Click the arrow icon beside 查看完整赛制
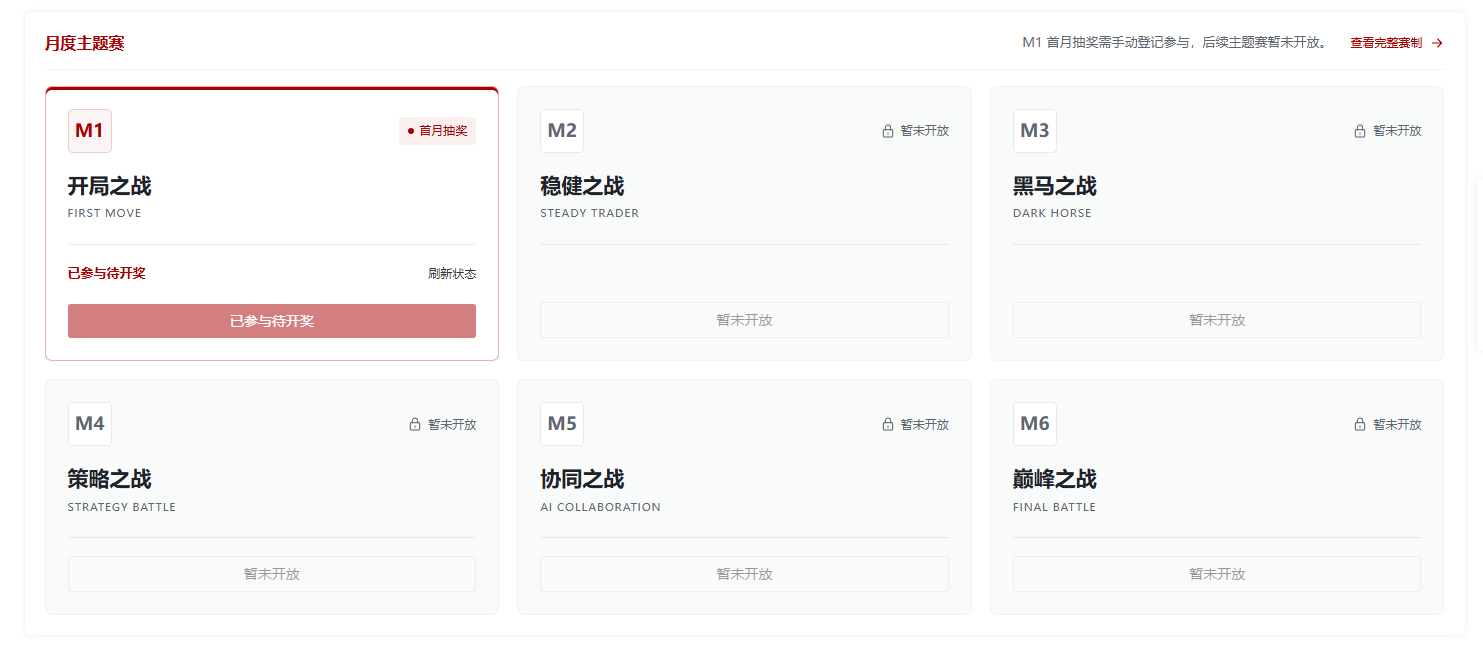Viewport: 1483px width, 652px height. point(1437,43)
